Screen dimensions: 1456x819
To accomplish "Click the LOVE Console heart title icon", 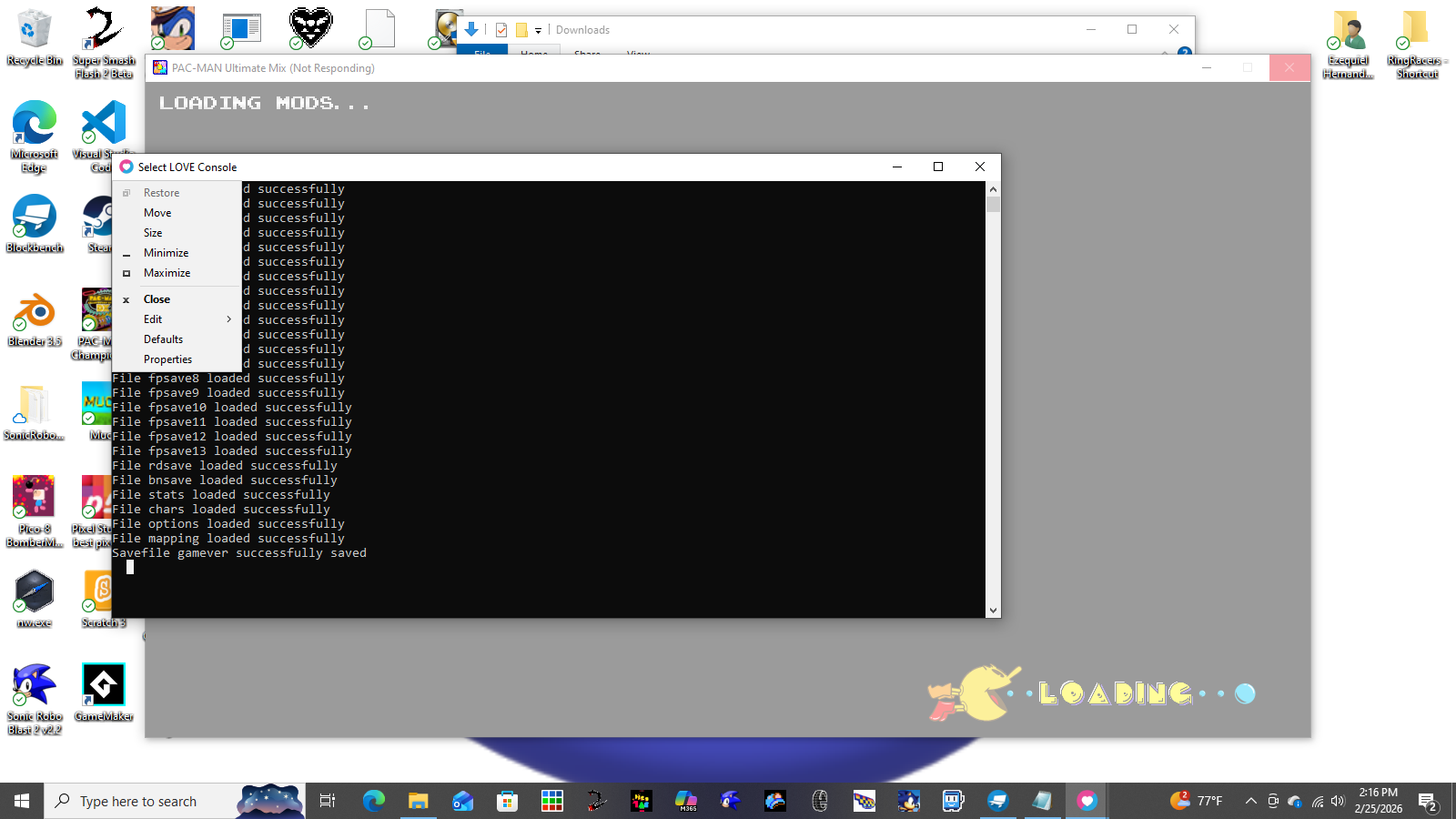I will click(126, 167).
